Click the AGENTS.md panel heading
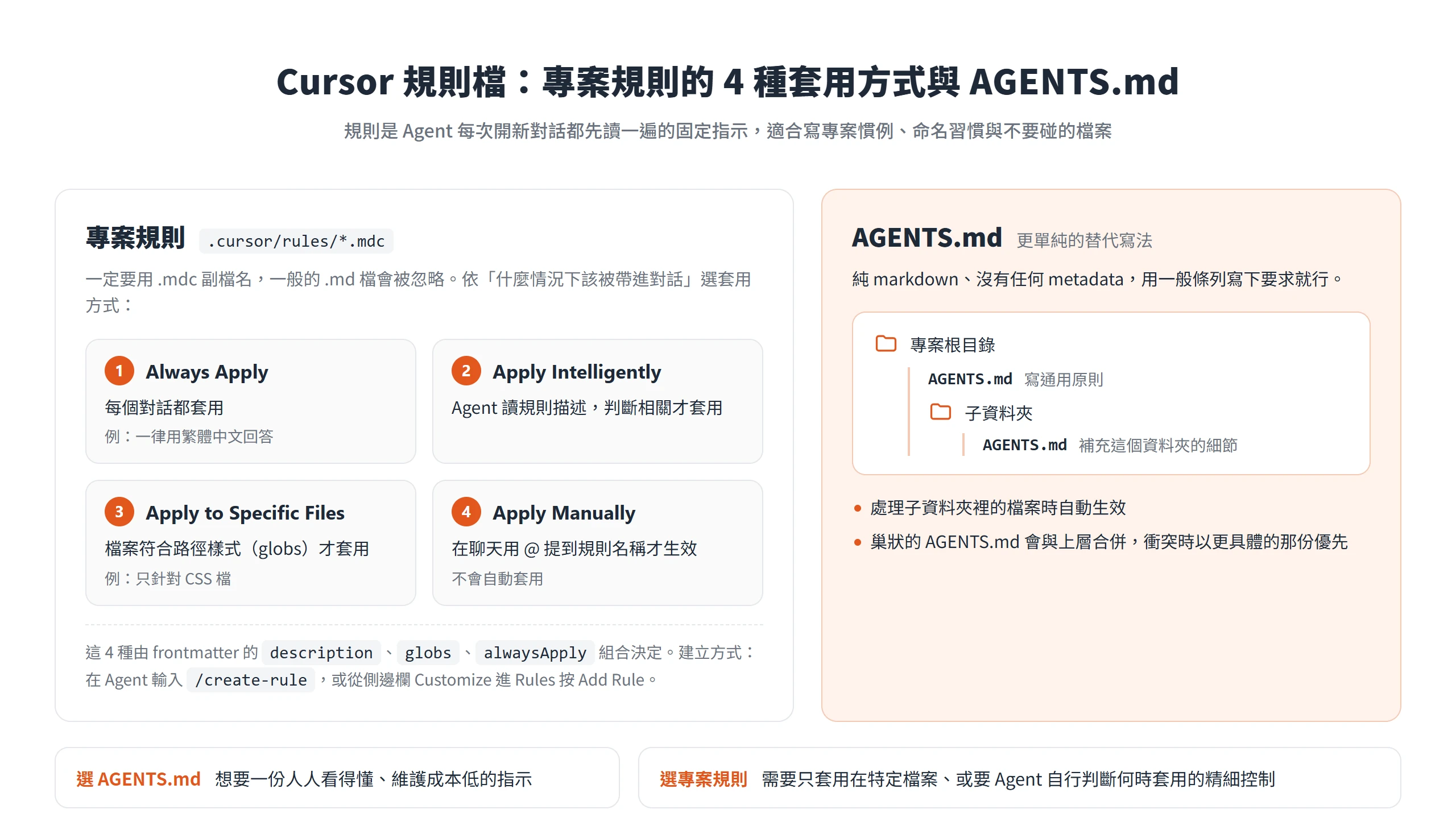The width and height of the screenshot is (1456, 822). tap(927, 238)
